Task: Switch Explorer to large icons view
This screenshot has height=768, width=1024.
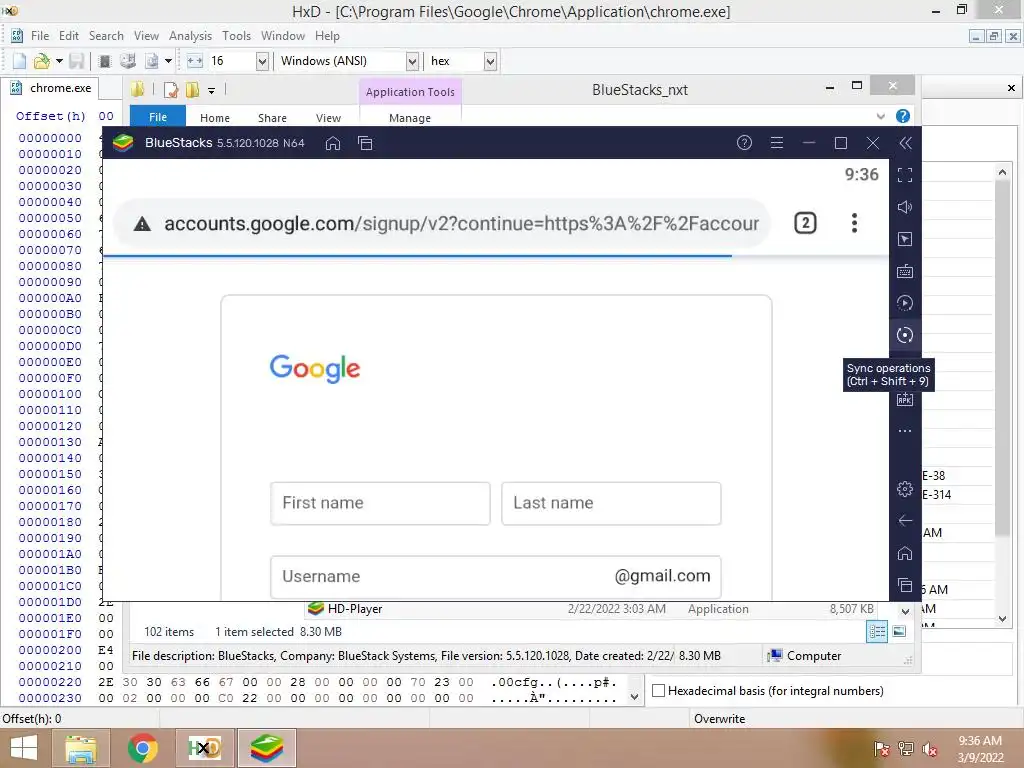Action: (899, 632)
